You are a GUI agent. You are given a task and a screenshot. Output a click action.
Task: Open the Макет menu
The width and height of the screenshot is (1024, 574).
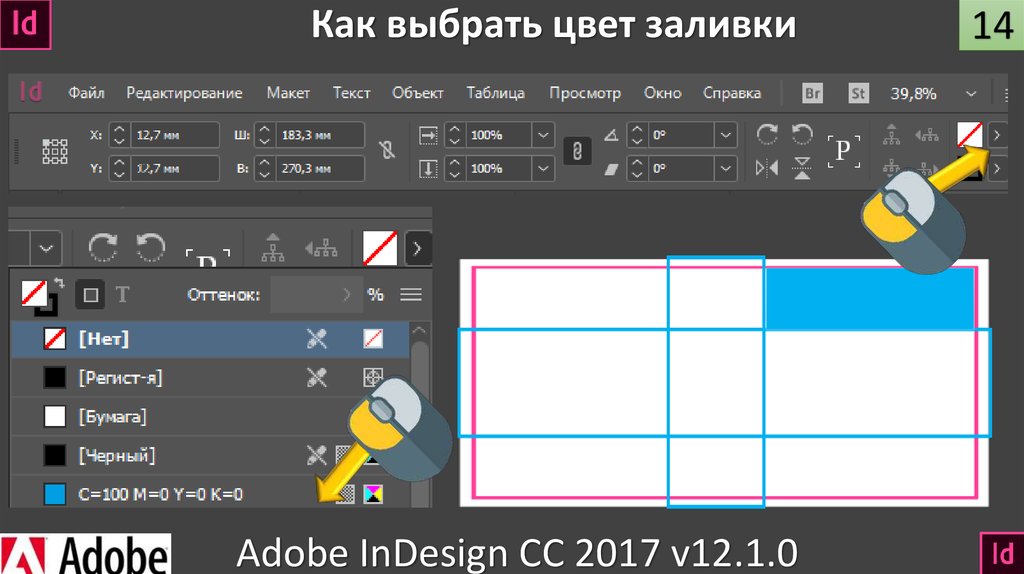(x=288, y=93)
